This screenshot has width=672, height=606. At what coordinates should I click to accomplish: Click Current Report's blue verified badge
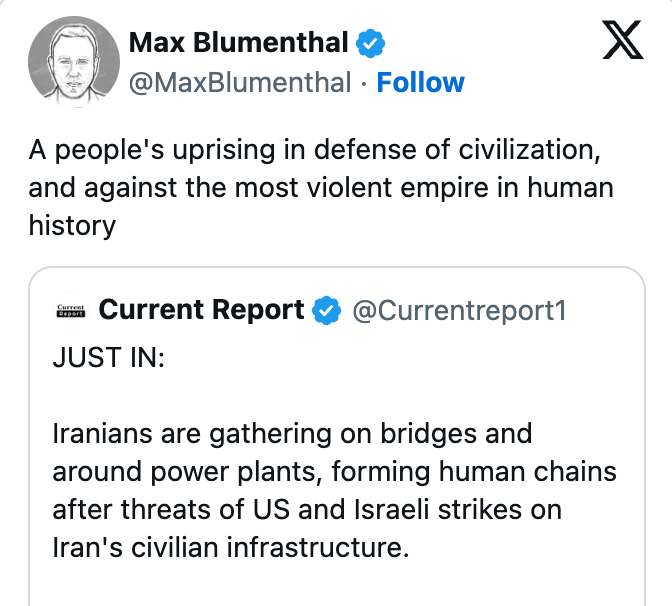click(327, 311)
